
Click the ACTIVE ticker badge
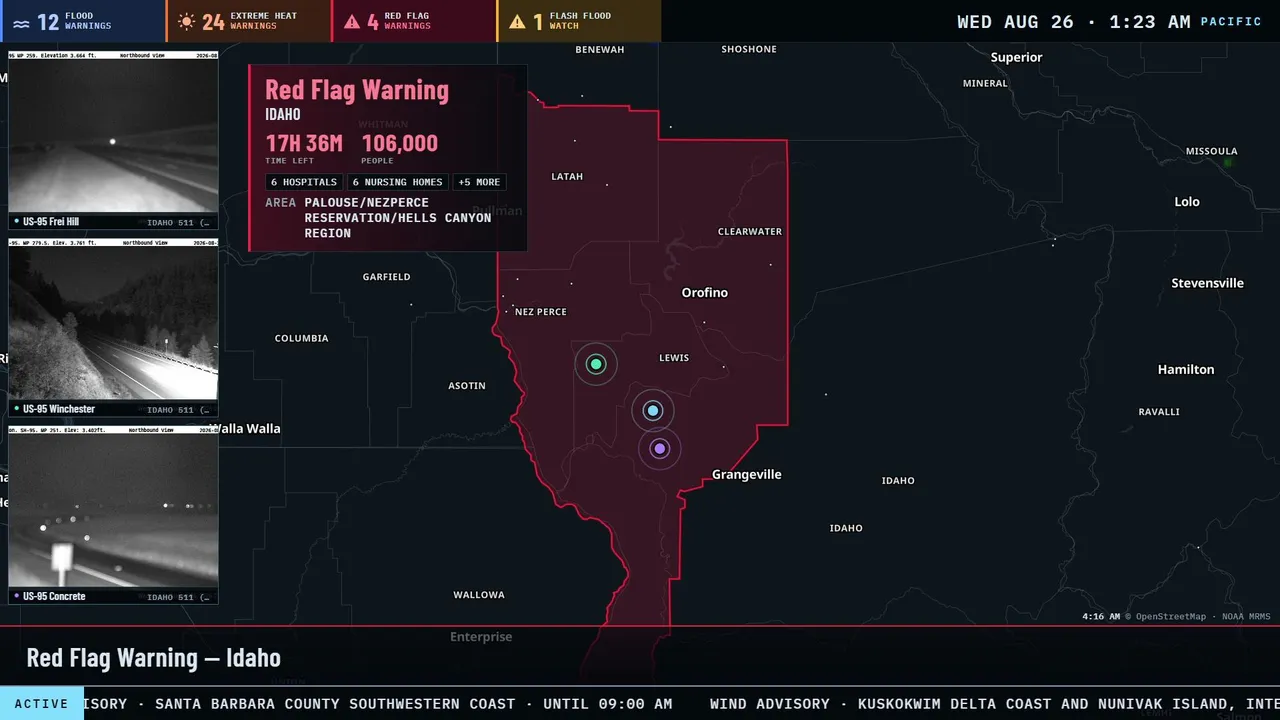tap(42, 704)
